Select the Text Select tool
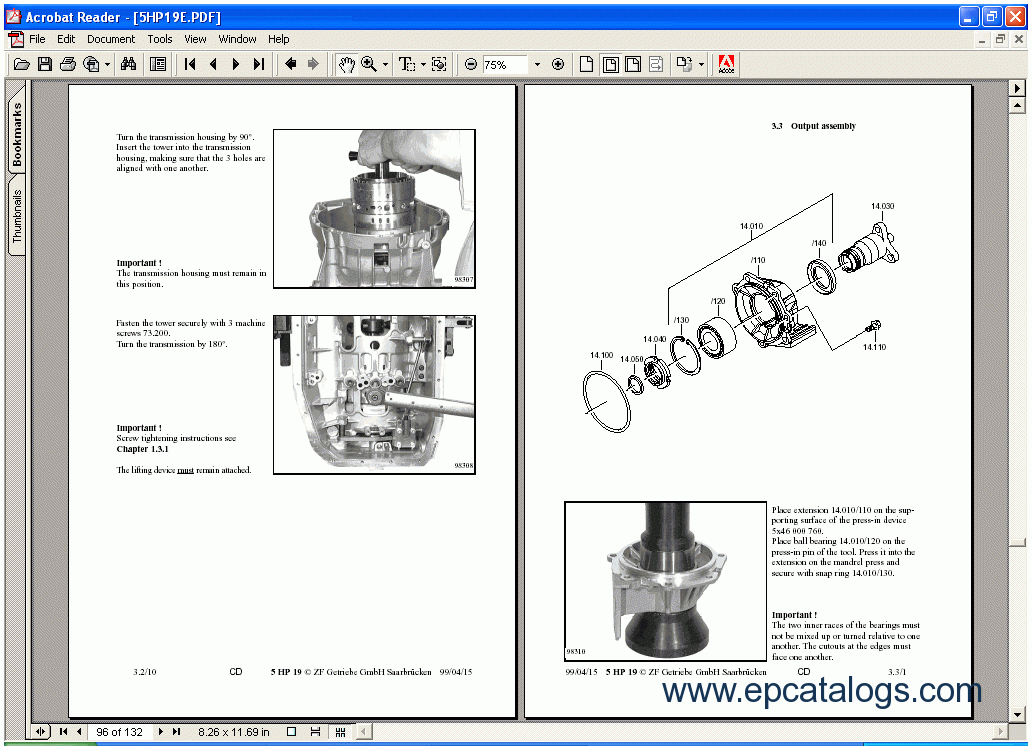The image size is (1032, 746). point(406,64)
